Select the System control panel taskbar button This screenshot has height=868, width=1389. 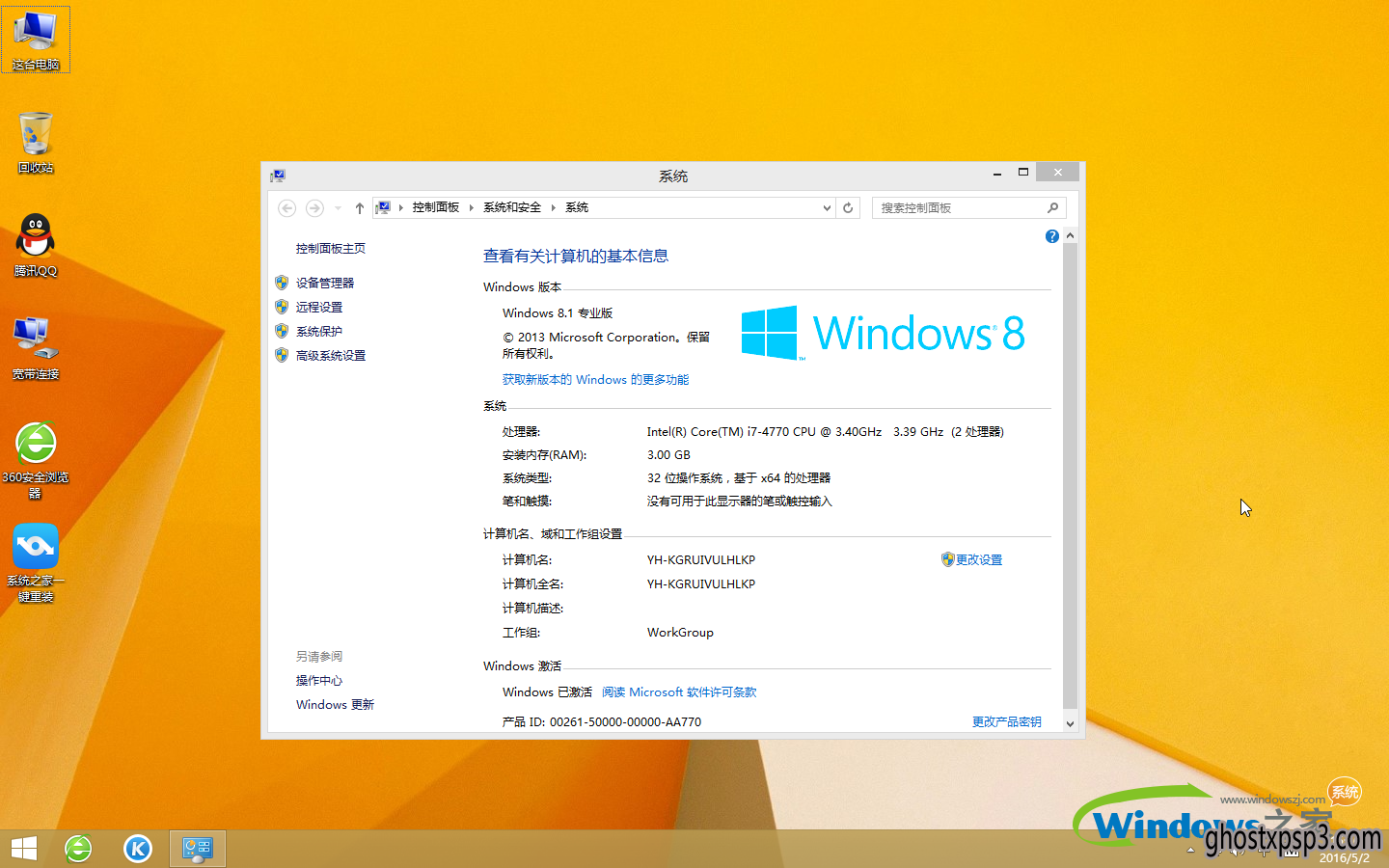(x=198, y=849)
